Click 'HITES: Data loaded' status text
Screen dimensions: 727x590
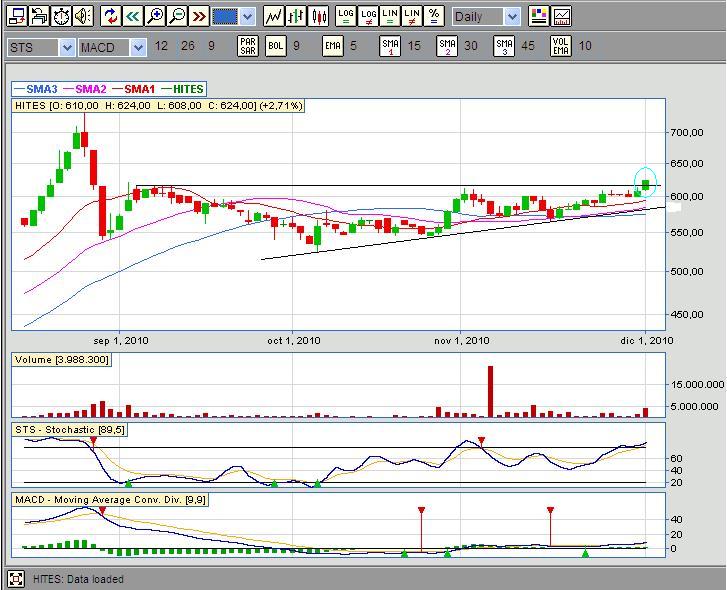click(78, 579)
